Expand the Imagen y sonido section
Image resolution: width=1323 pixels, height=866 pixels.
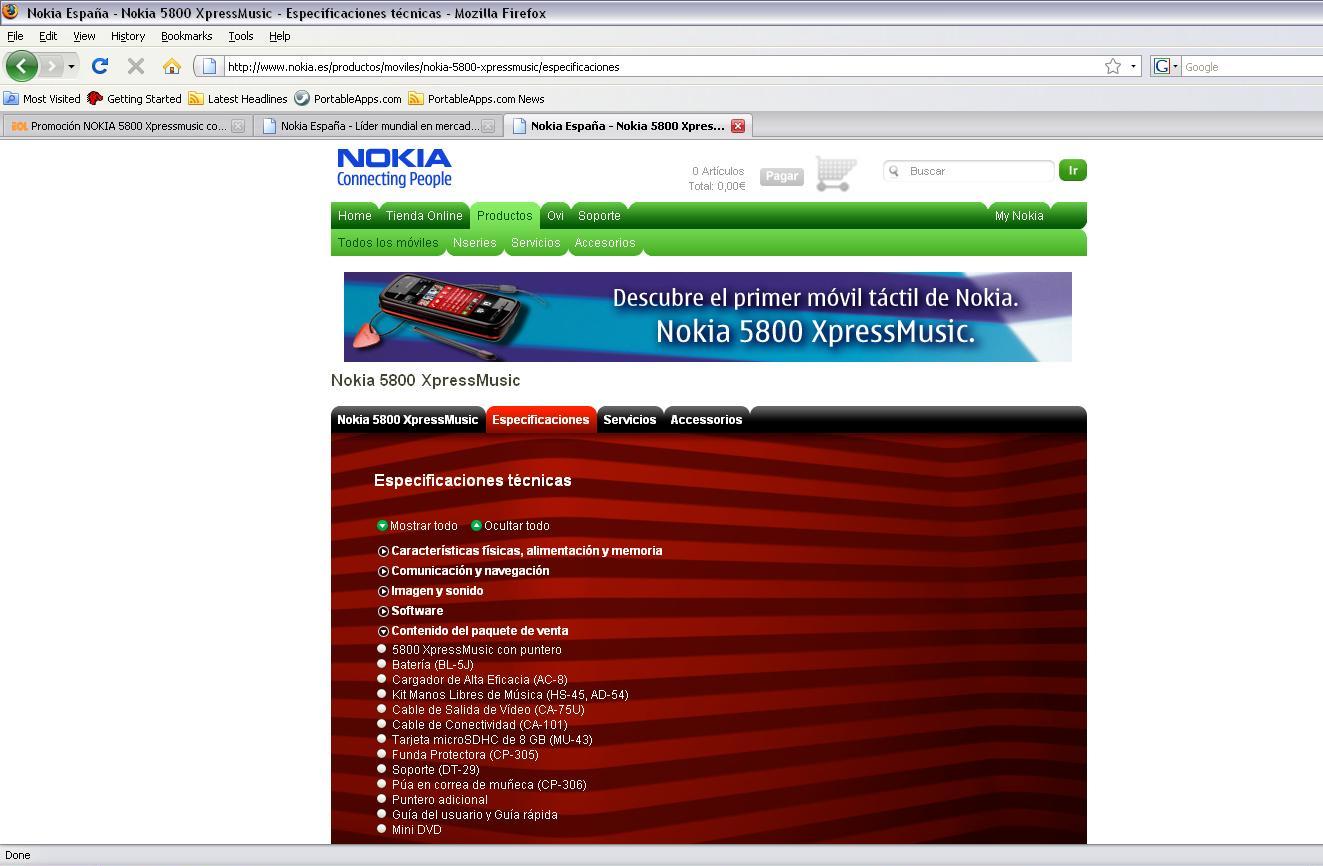pos(431,591)
